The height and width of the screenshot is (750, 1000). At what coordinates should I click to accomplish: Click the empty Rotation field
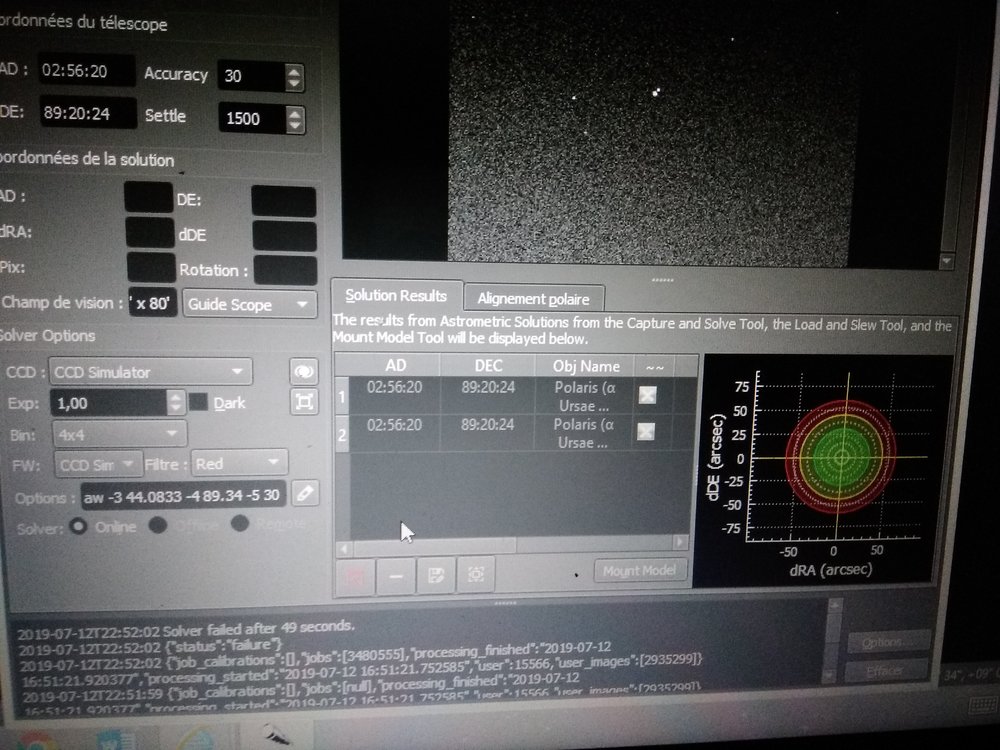pyautogui.click(x=285, y=270)
